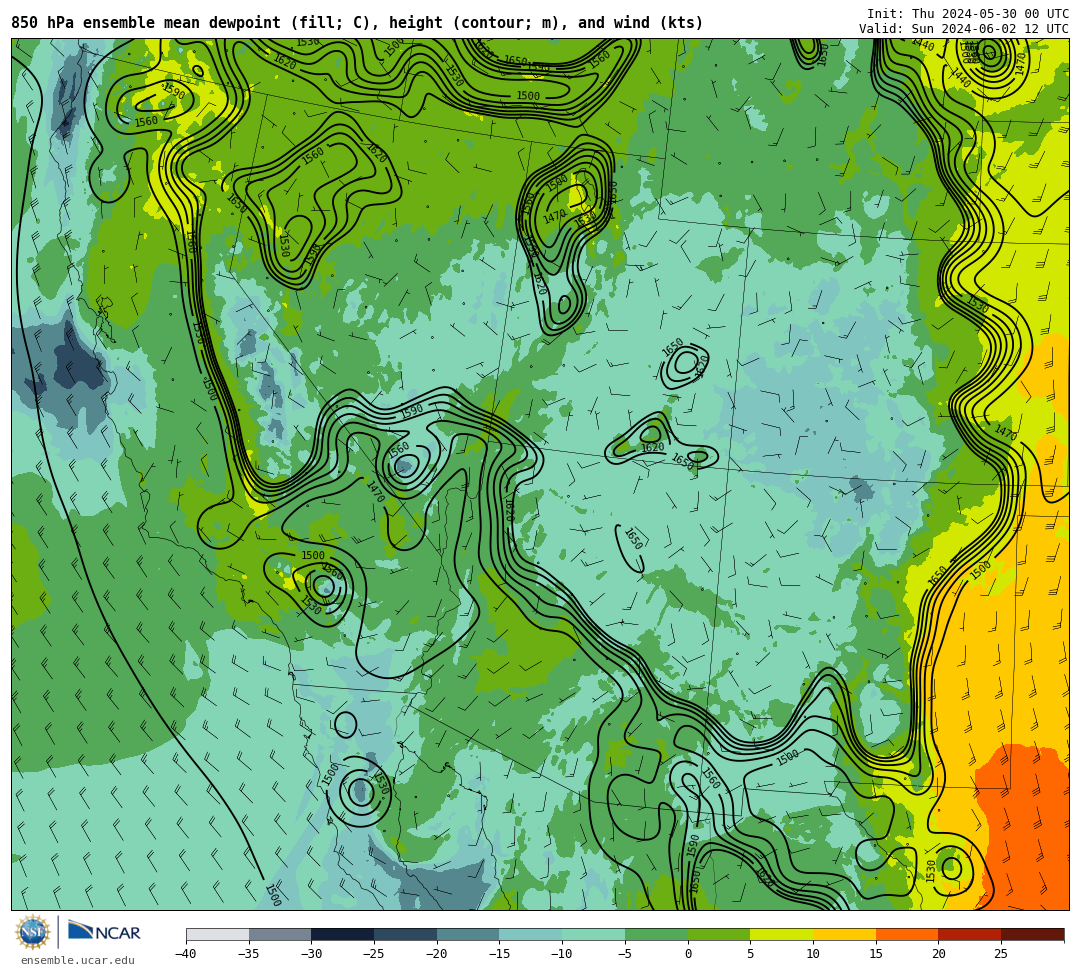The width and height of the screenshot is (1080, 973).
Task: Click the -10 colorbar tick label
Action: click(x=561, y=954)
